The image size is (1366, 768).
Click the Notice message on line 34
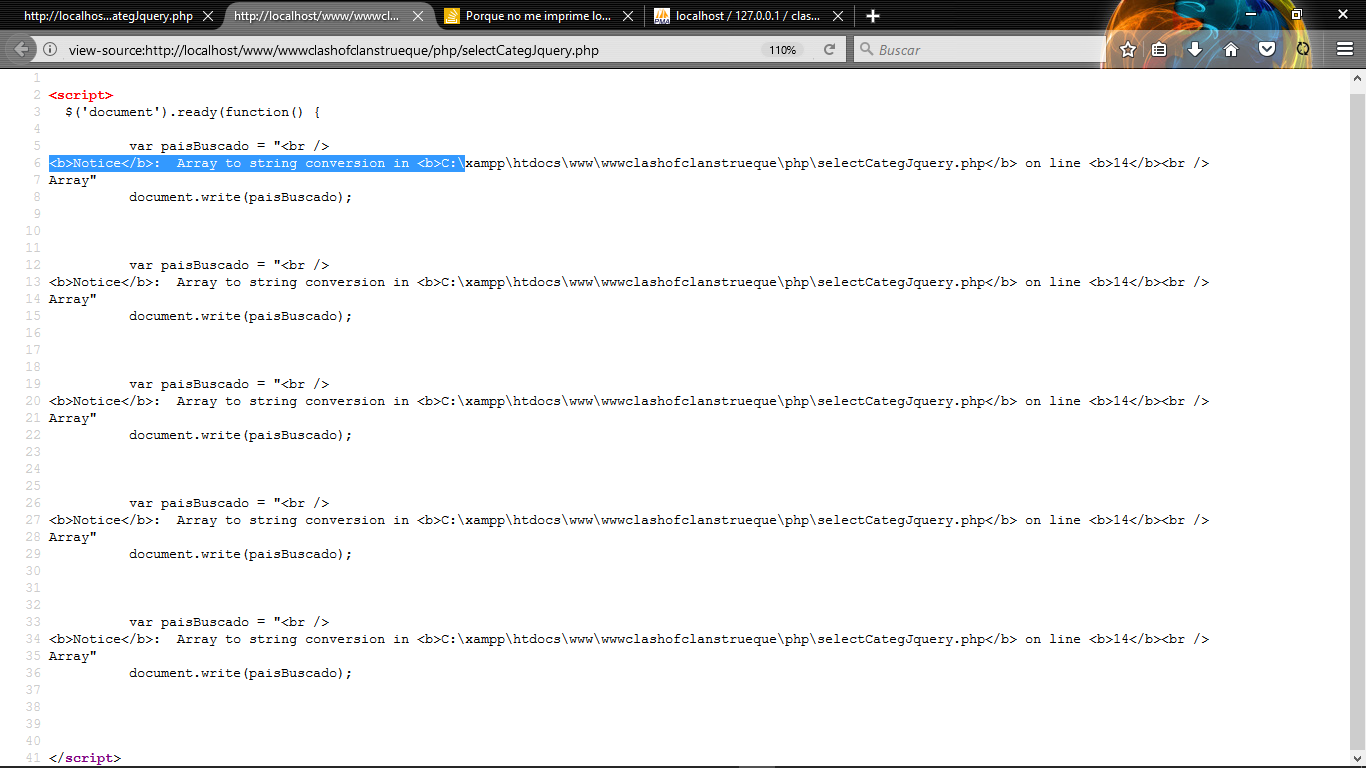629,639
